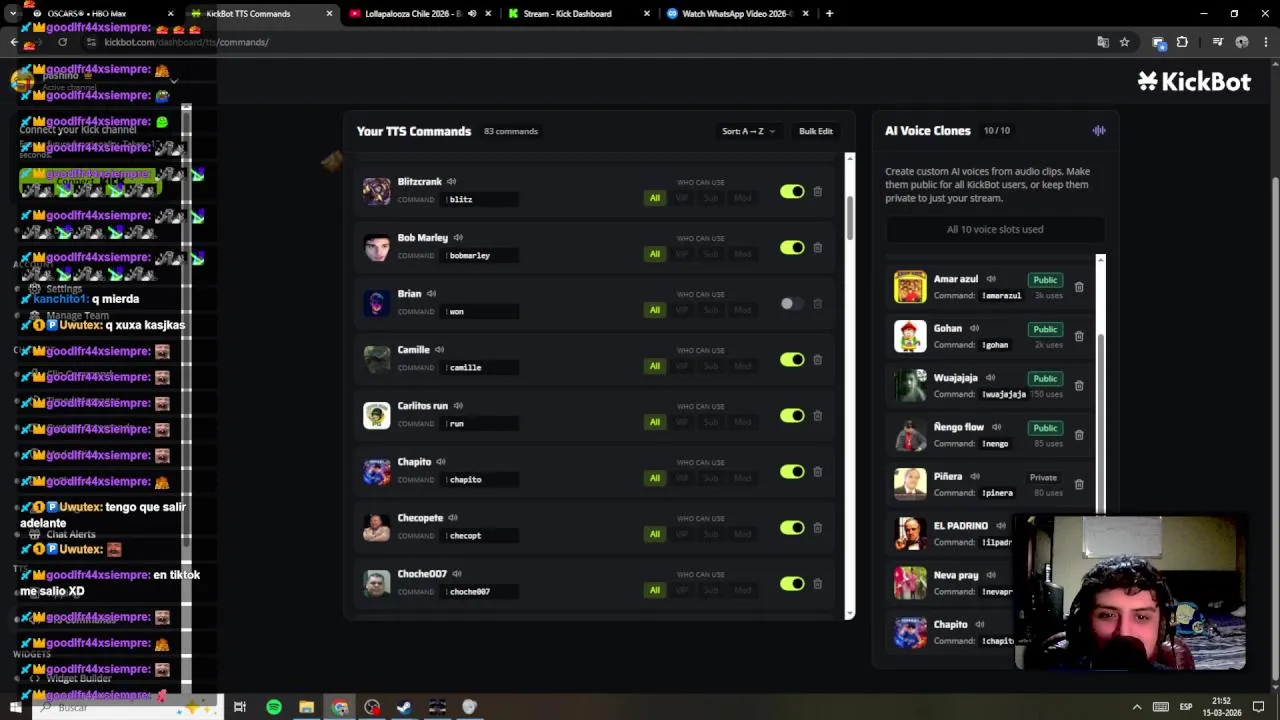Disable the Chapito command toggle
This screenshot has height=720, width=1280.
(792, 471)
